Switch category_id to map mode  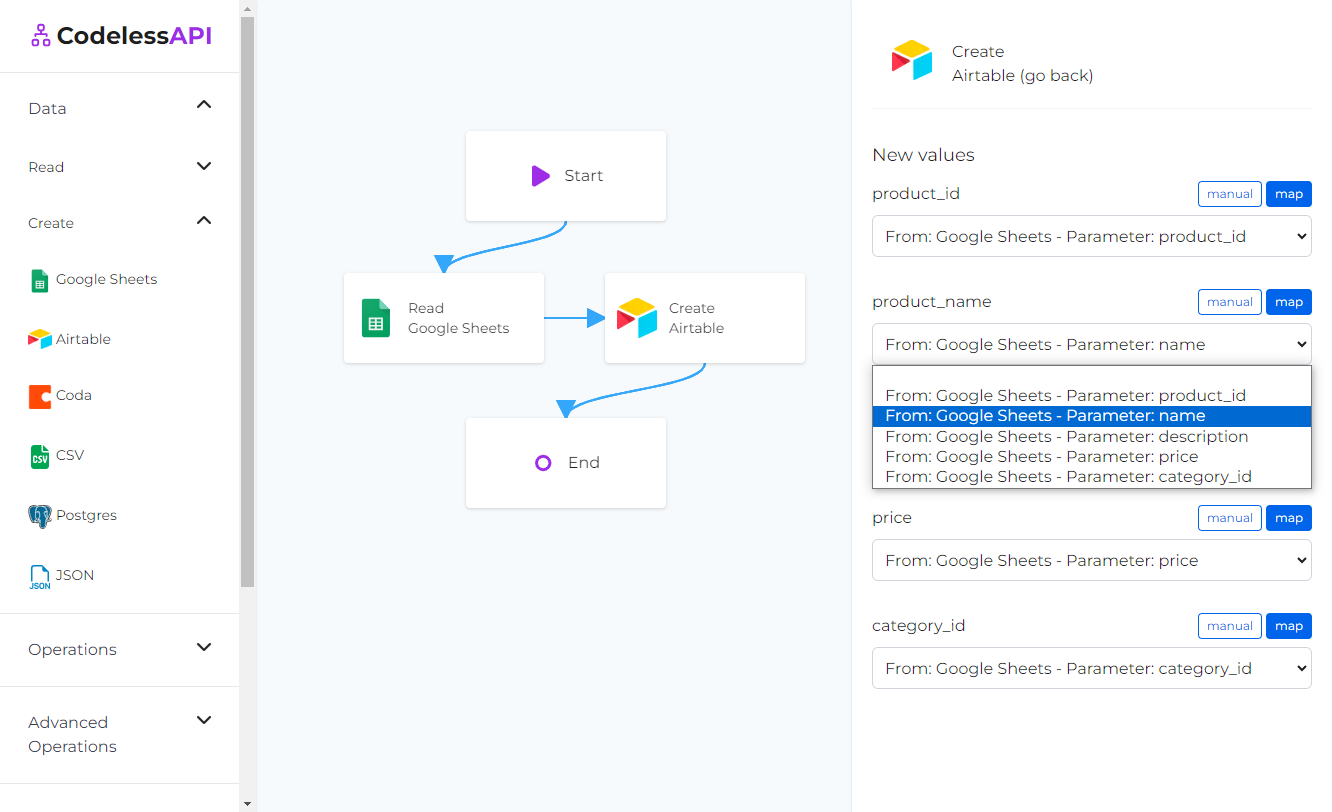click(1289, 626)
